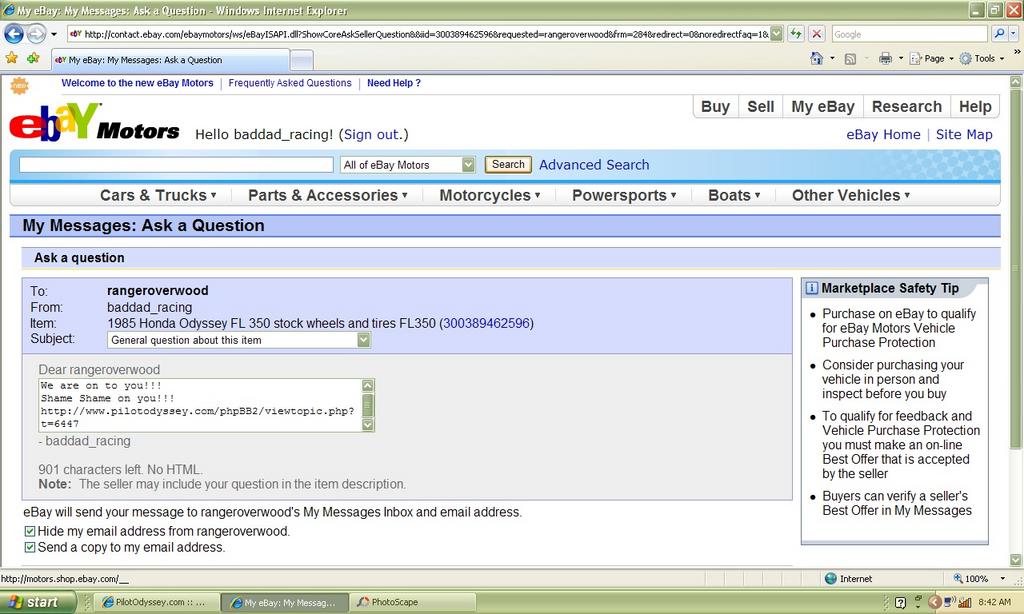This screenshot has height=614, width=1024.
Task: Open the 100% zoom level control
Action: pyautogui.click(x=979, y=579)
